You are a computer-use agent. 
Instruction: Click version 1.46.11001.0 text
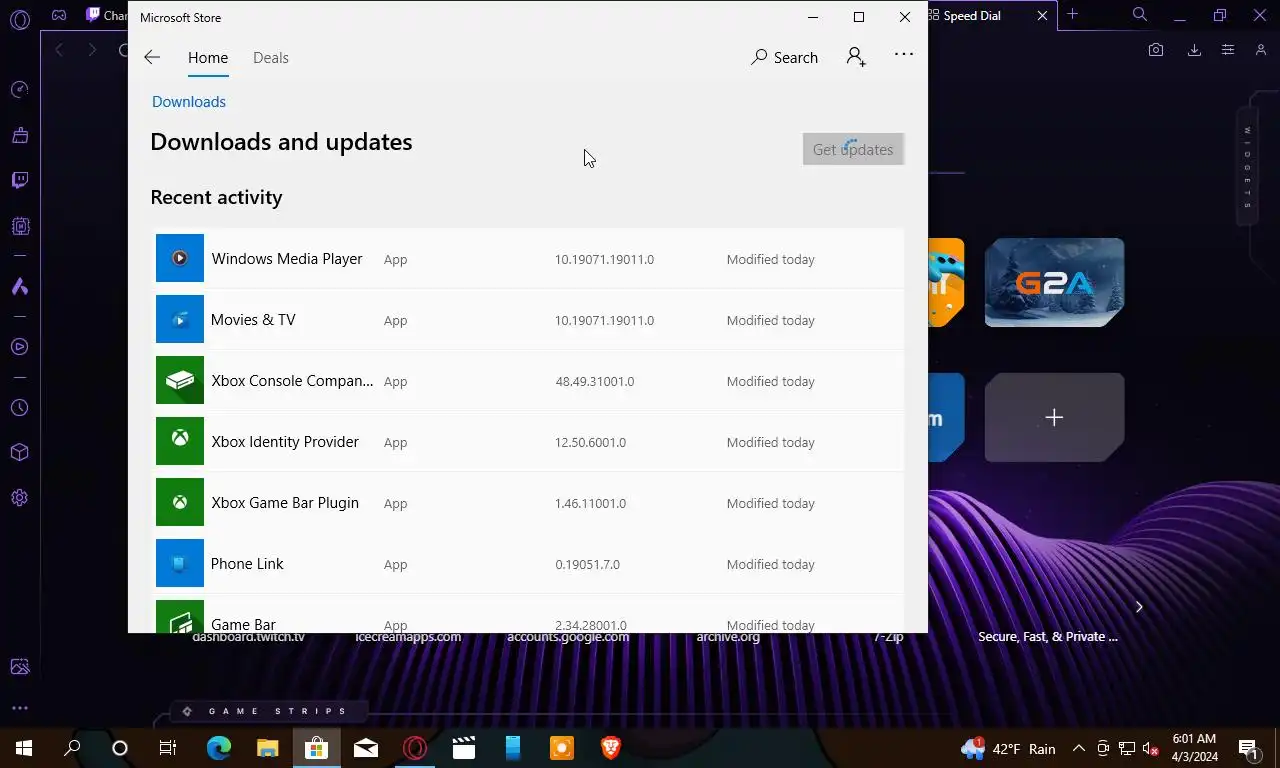pyautogui.click(x=591, y=503)
